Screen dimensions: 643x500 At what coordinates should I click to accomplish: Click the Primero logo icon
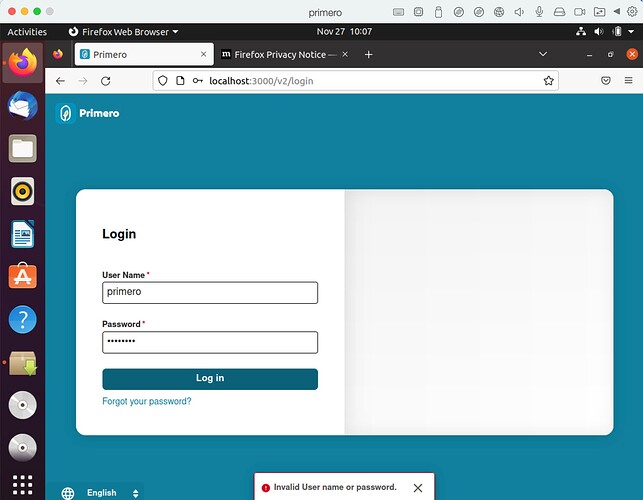click(65, 114)
